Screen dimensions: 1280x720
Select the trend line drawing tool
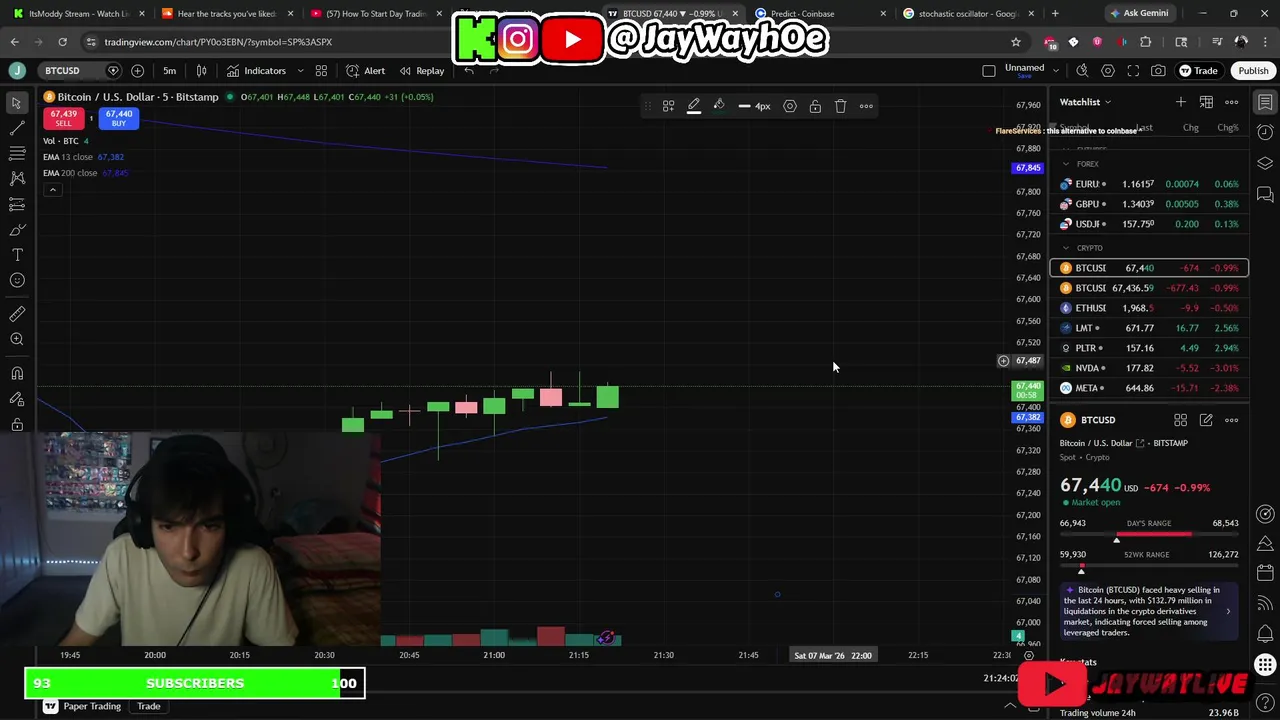[x=17, y=128]
